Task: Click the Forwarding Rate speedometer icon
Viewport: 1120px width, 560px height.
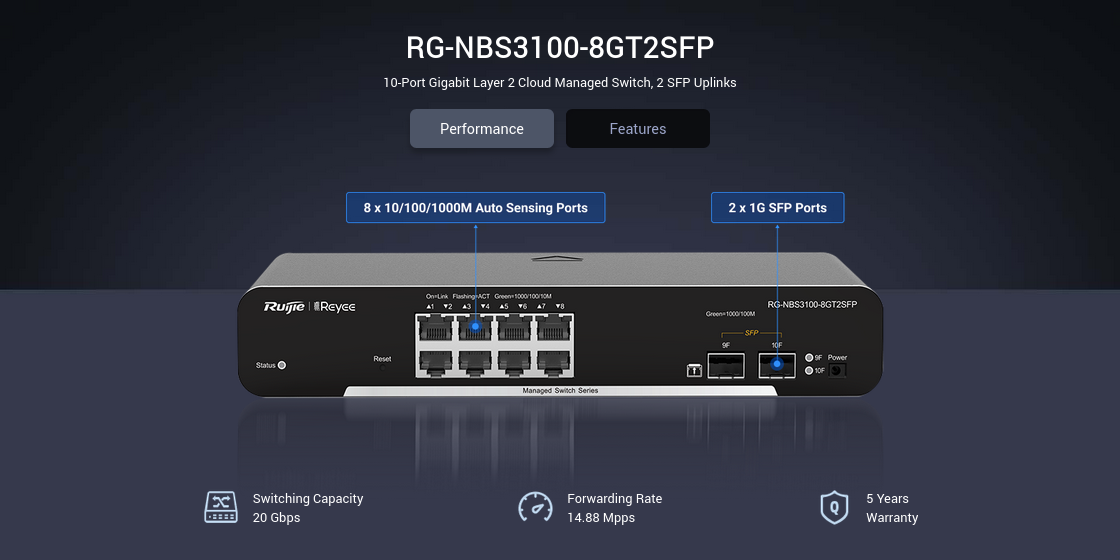Action: 536,507
